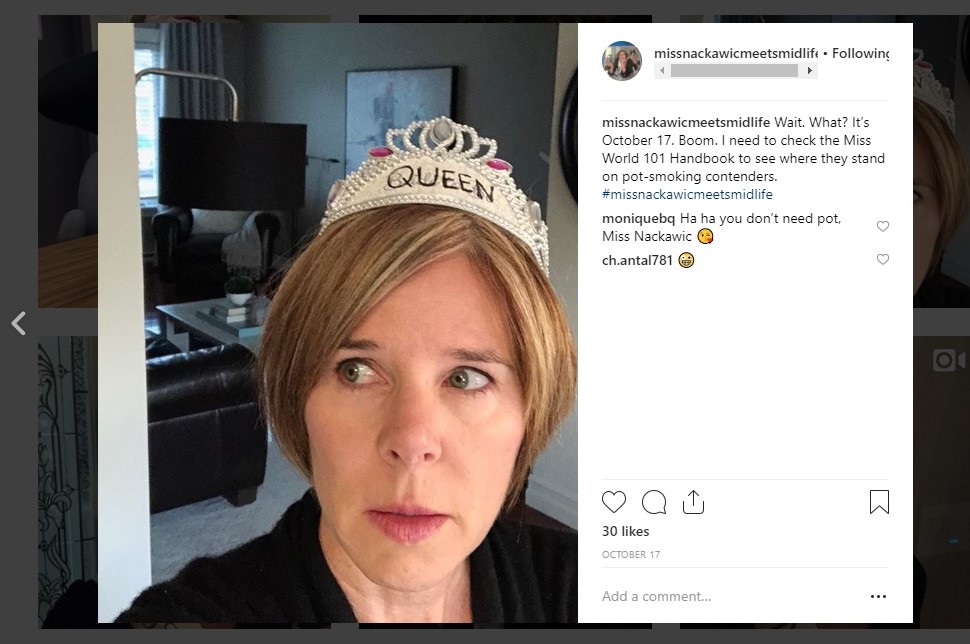Image resolution: width=970 pixels, height=644 pixels.
Task: Save the post with the bookmark icon
Action: pyautogui.click(x=879, y=502)
